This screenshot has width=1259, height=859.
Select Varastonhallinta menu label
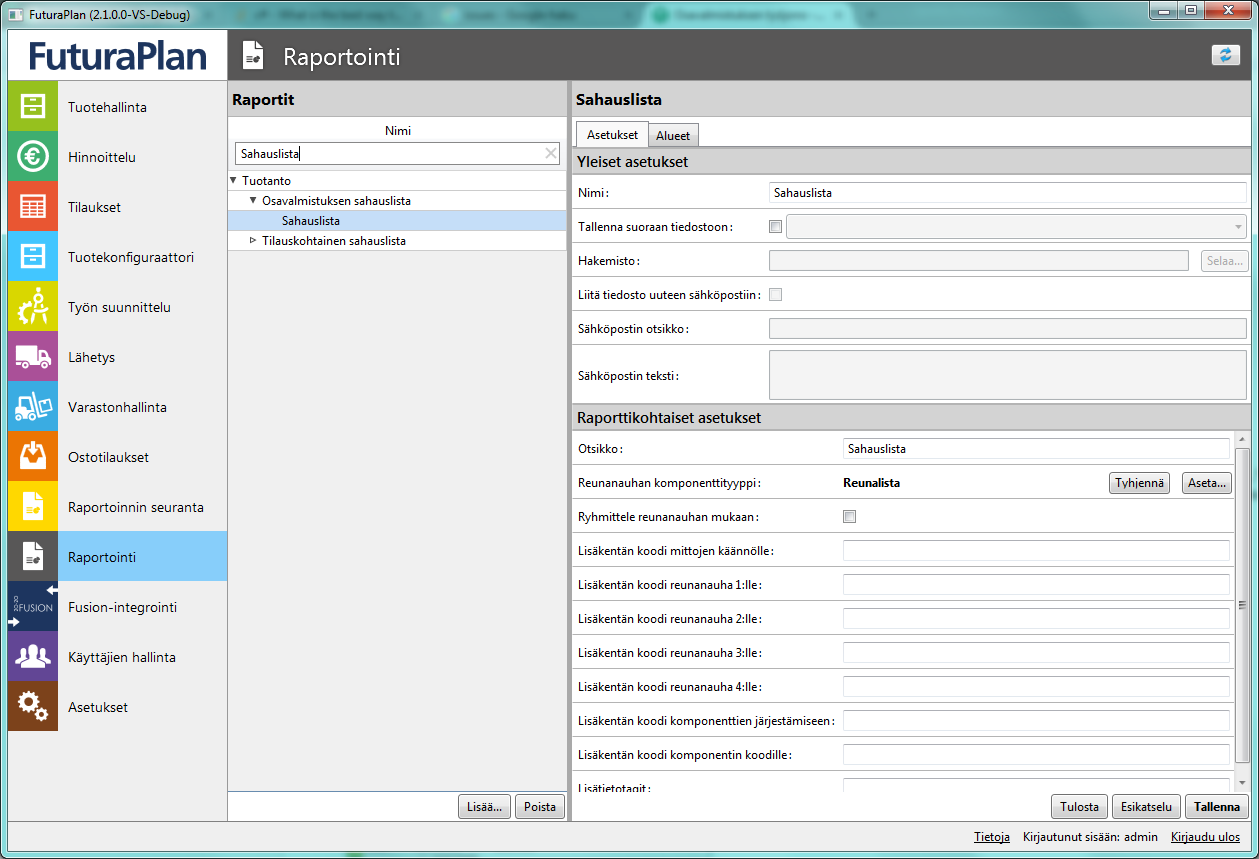click(117, 407)
